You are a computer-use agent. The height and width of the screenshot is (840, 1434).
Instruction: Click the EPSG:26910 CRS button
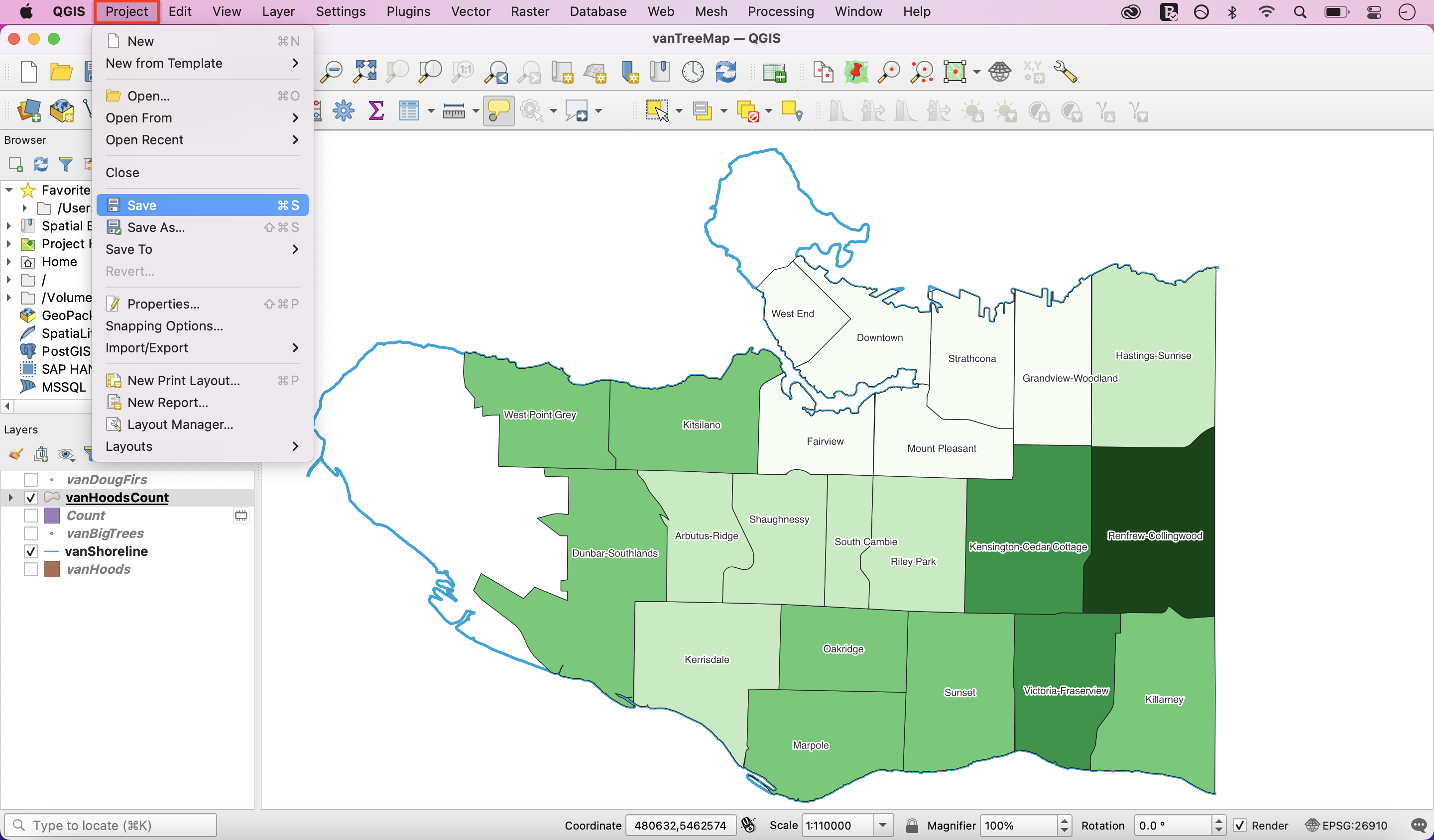(x=1346, y=825)
